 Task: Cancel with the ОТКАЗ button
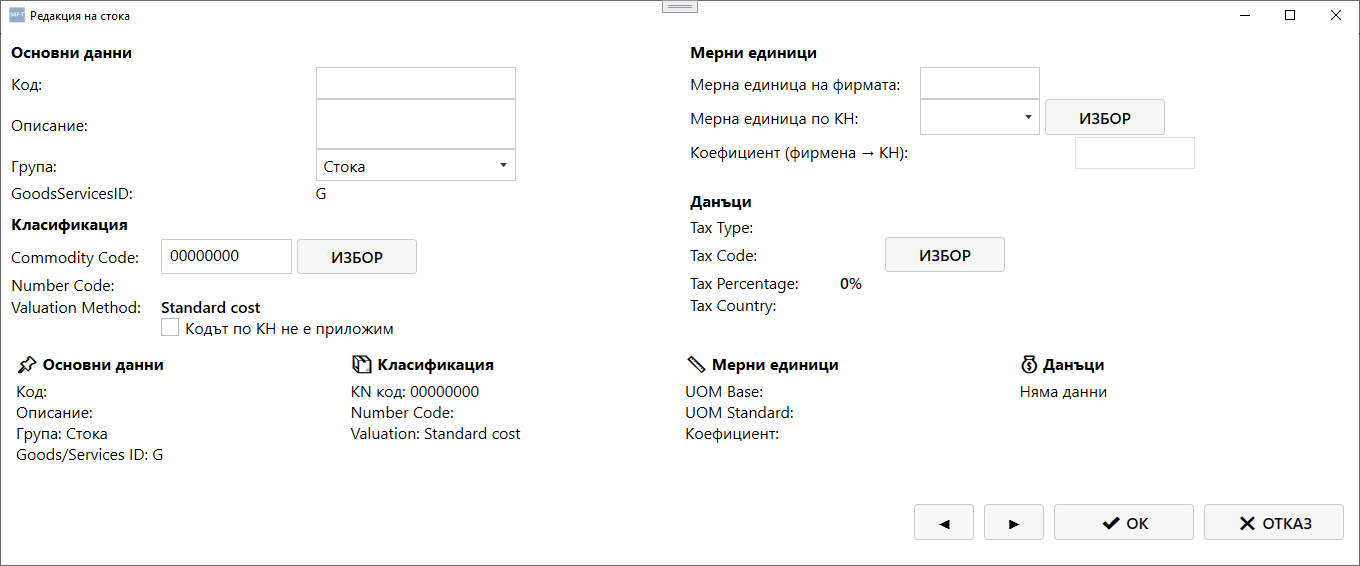coord(1274,522)
